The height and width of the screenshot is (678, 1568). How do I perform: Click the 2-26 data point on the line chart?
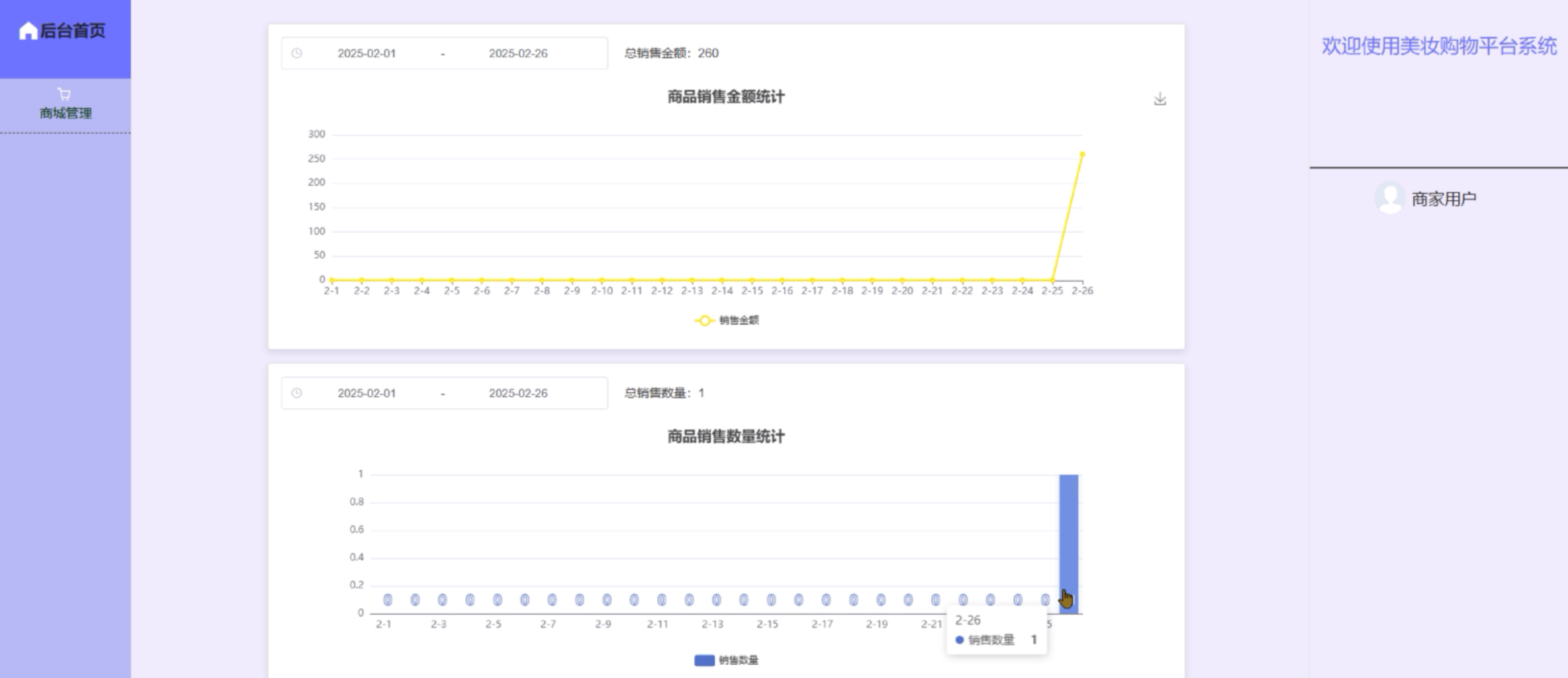tap(1082, 155)
